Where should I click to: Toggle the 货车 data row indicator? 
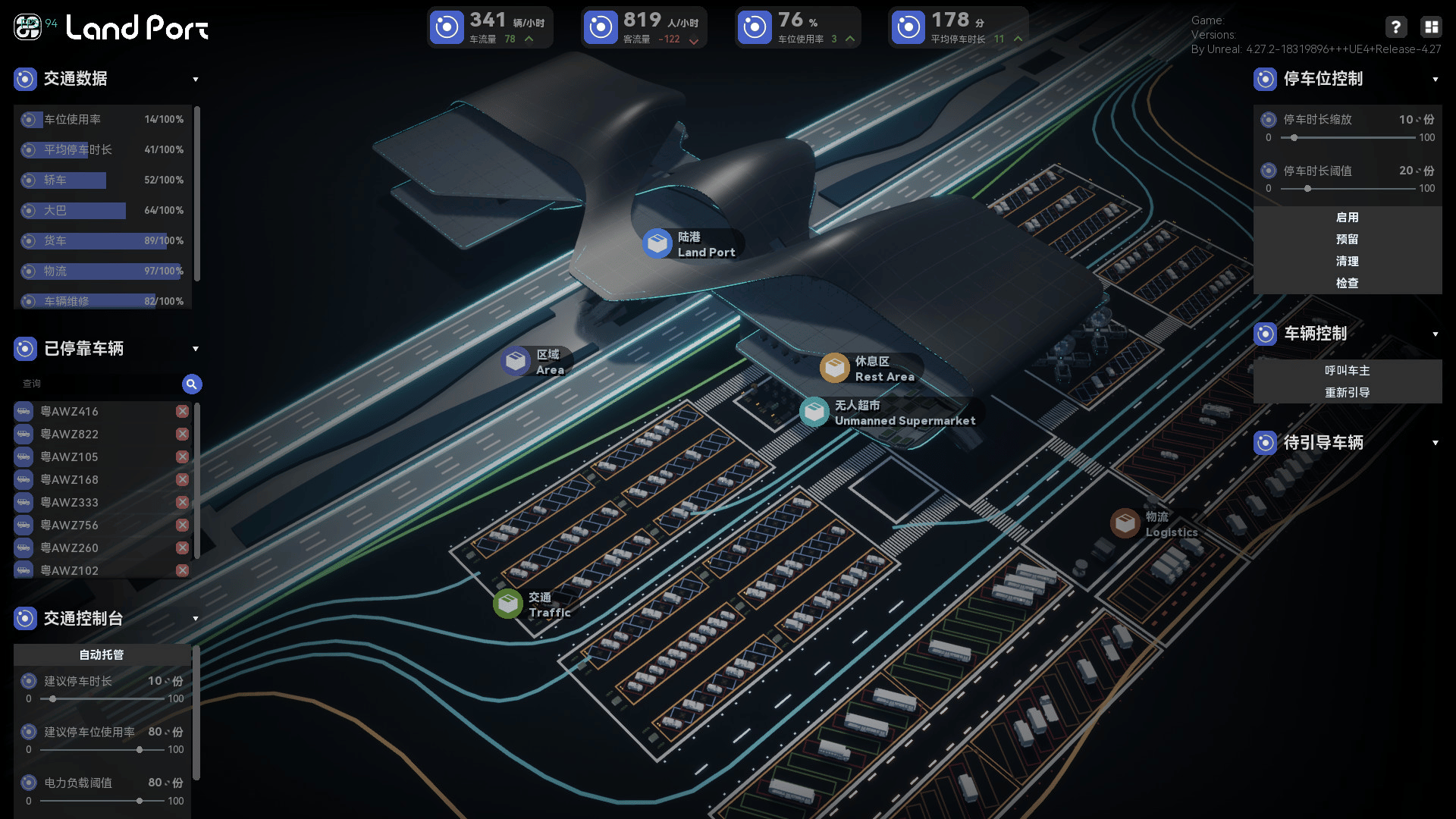29,240
